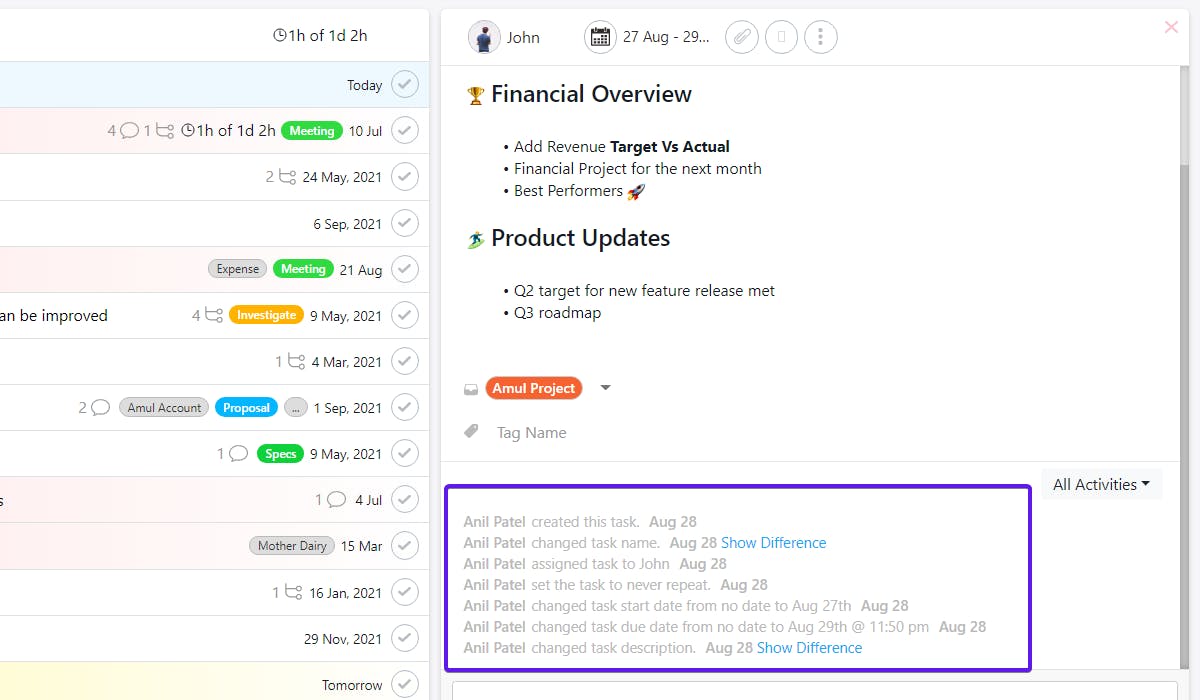Viewport: 1200px width, 700px height.
Task: Complete the Meeting task due 10 Jul
Action: (x=405, y=130)
